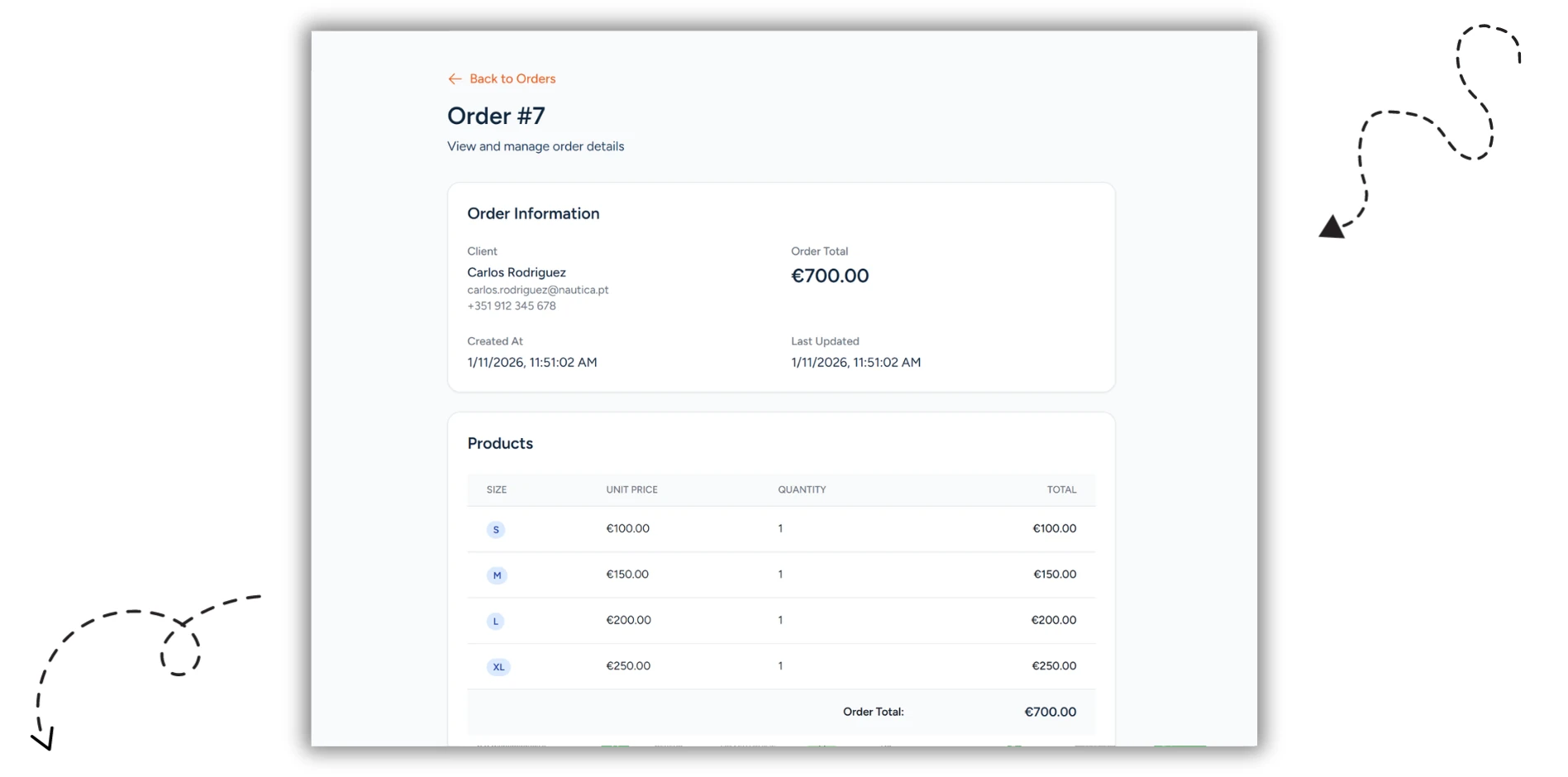Click the S size badge
The image size is (1568, 777).
tap(496, 530)
